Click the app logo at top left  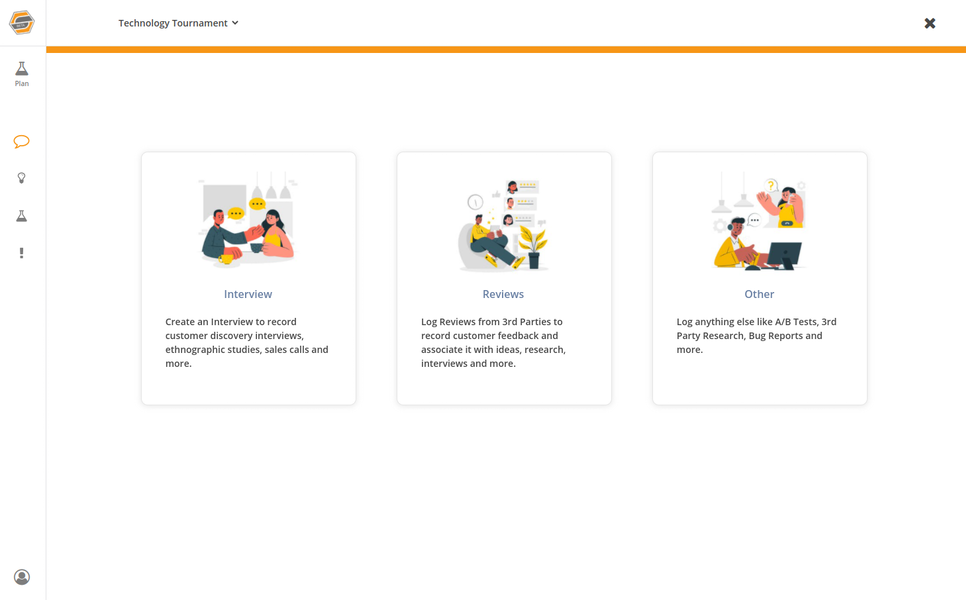coord(21,22)
